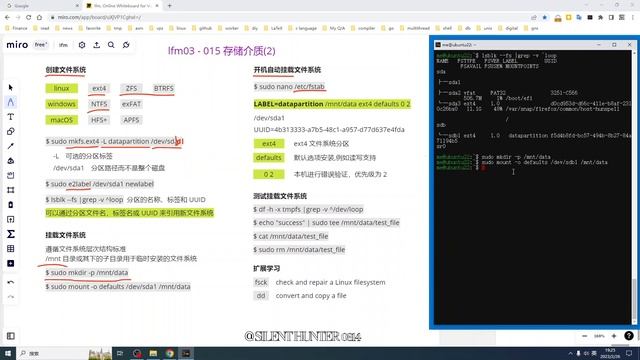Pick the Shapes tool in Miro's toolbar
This screenshot has width=640, height=360.
coord(11,131)
